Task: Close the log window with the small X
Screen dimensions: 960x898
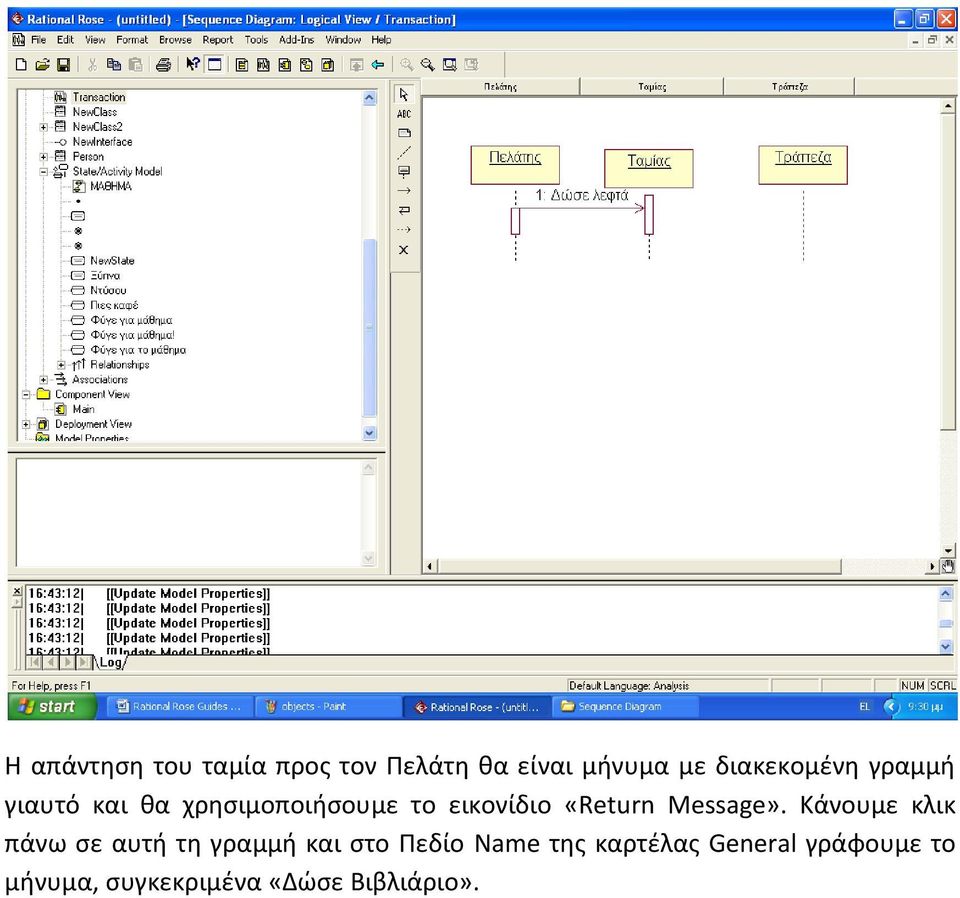Action: [x=17, y=591]
